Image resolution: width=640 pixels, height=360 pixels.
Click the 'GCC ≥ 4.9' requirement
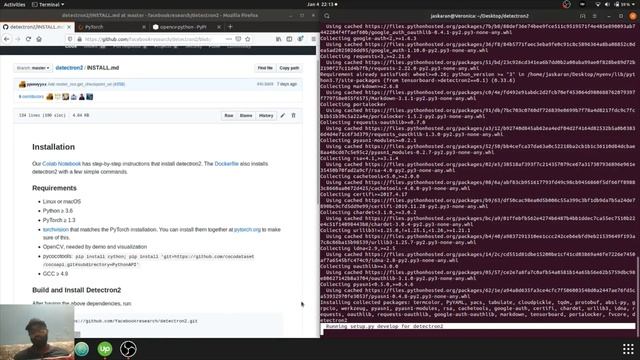click(x=56, y=274)
